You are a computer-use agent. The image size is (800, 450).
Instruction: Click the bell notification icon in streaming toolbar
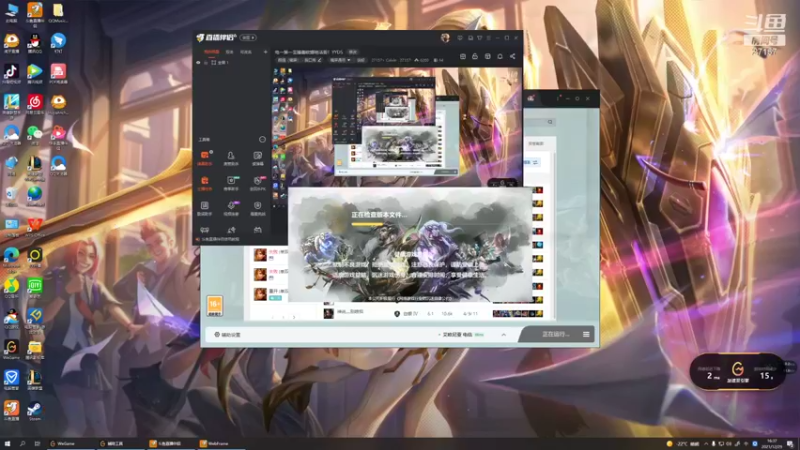pyautogui.click(x=500, y=56)
